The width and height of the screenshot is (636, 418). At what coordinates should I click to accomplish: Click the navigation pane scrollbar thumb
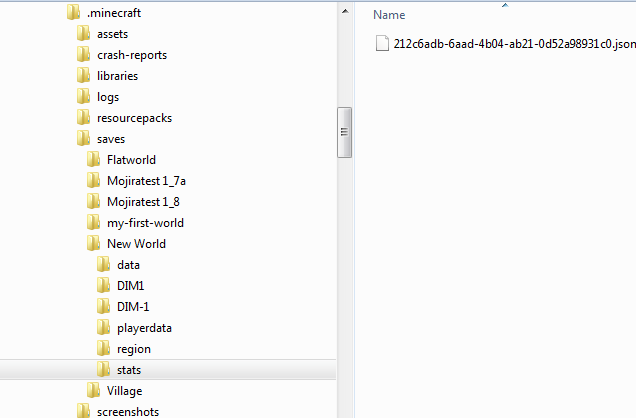[x=344, y=132]
